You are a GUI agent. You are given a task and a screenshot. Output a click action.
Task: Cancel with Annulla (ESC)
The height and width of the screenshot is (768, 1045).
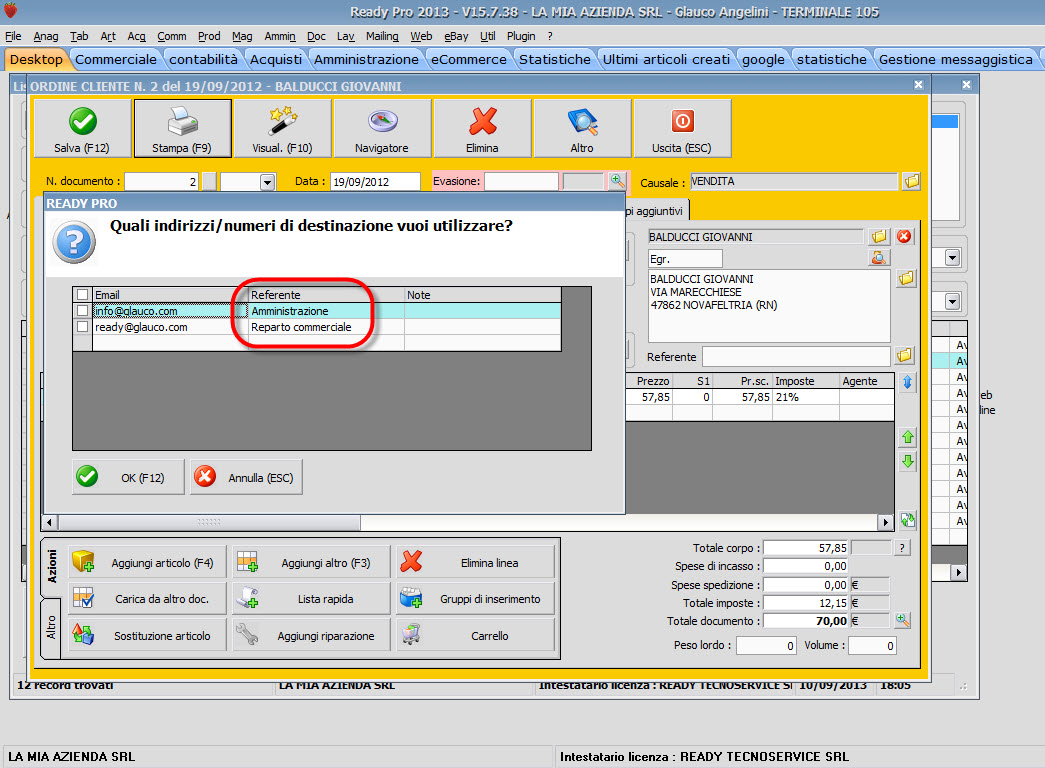[246, 477]
